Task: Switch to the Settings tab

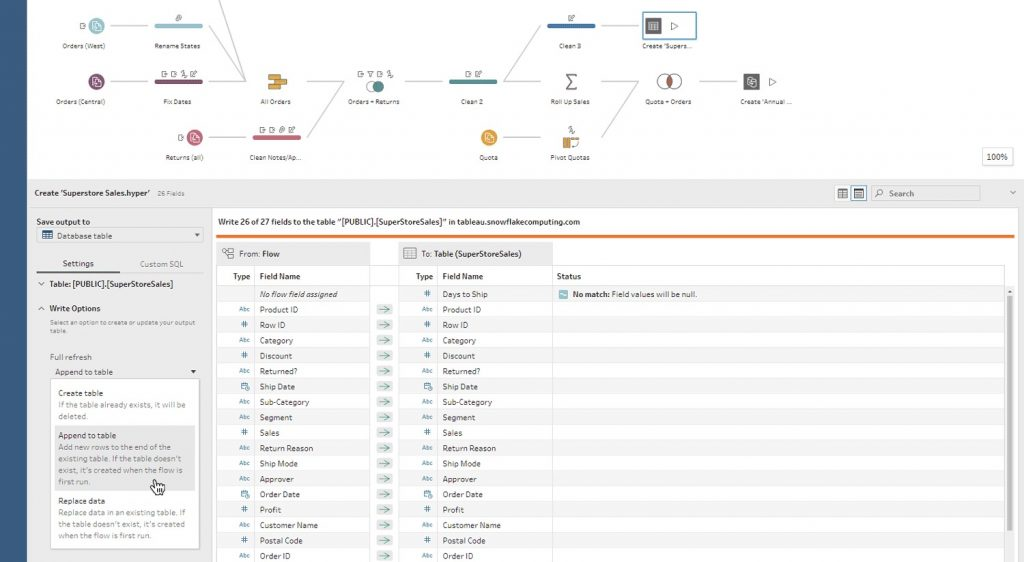Action: (x=78, y=264)
